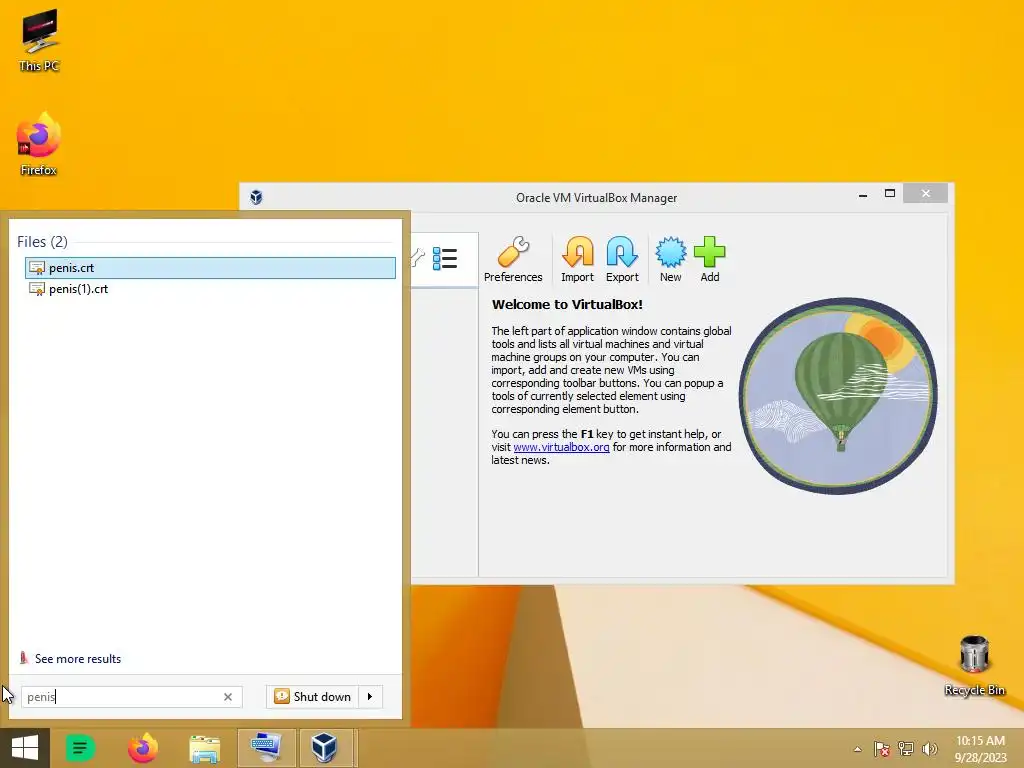1024x768 pixels.
Task: Create a New virtual machine
Action: coord(670,259)
